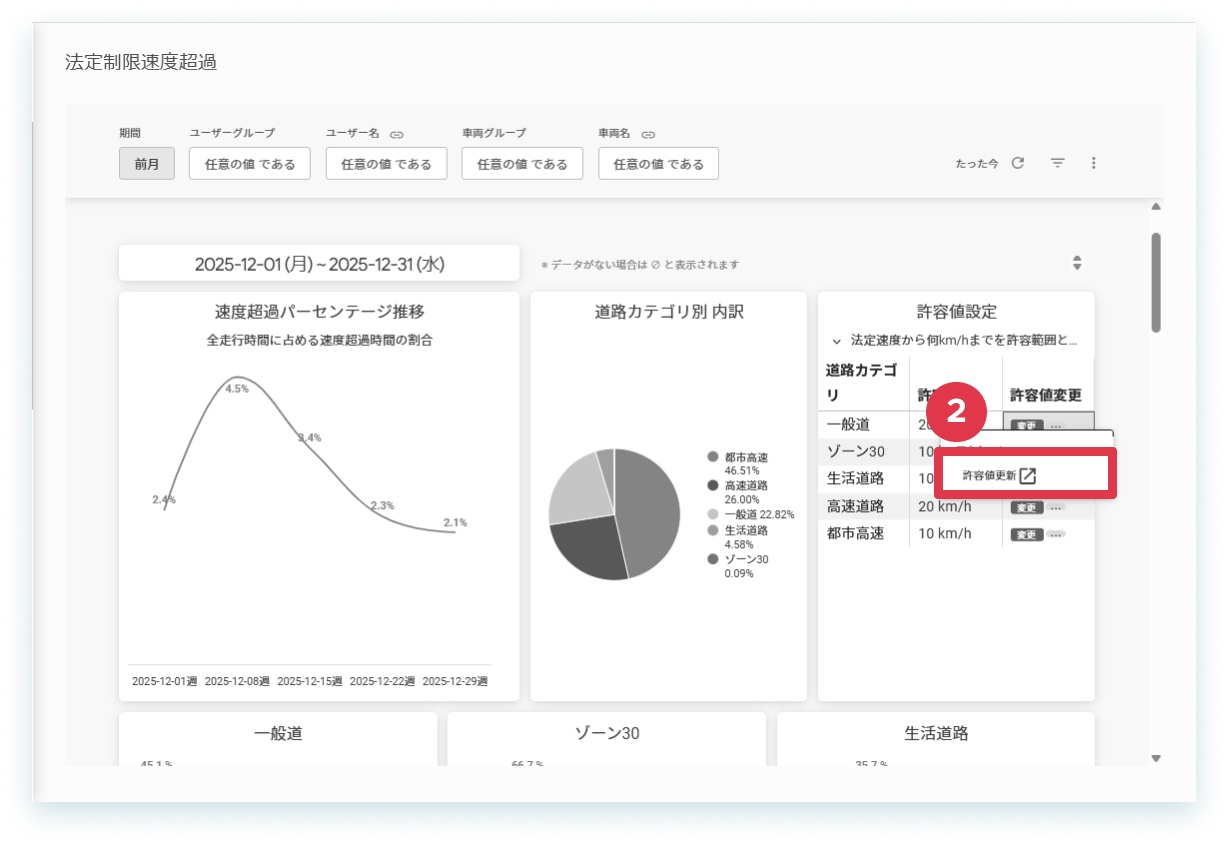Click the scrollbar up arrow
Viewport: 1228px width, 844px height.
(x=1156, y=207)
